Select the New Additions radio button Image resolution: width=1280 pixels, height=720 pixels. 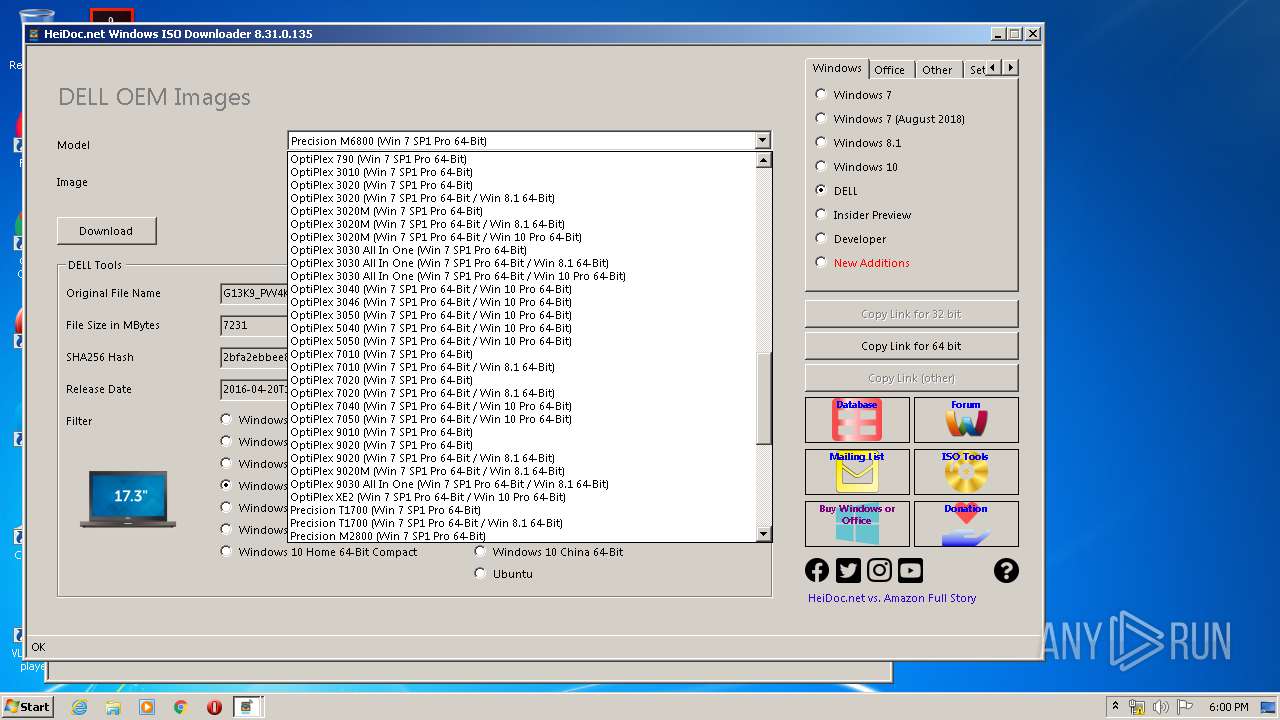click(821, 263)
